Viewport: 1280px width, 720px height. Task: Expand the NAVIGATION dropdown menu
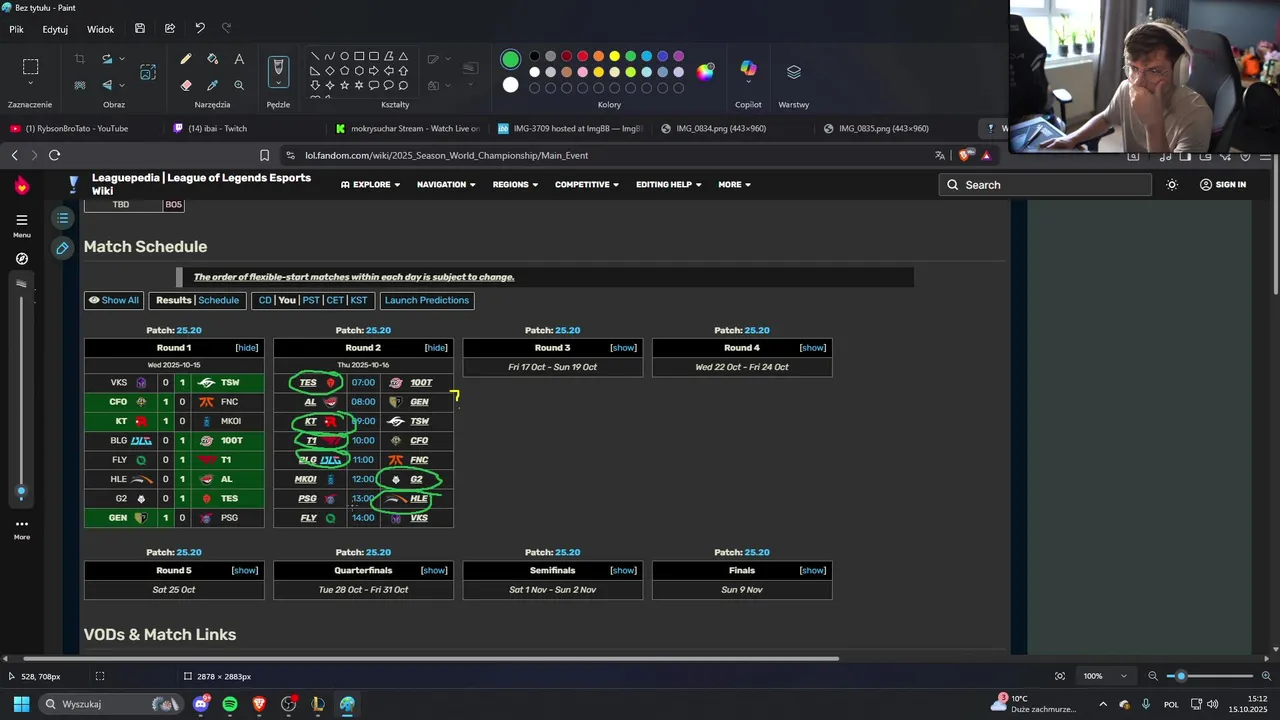(x=446, y=185)
